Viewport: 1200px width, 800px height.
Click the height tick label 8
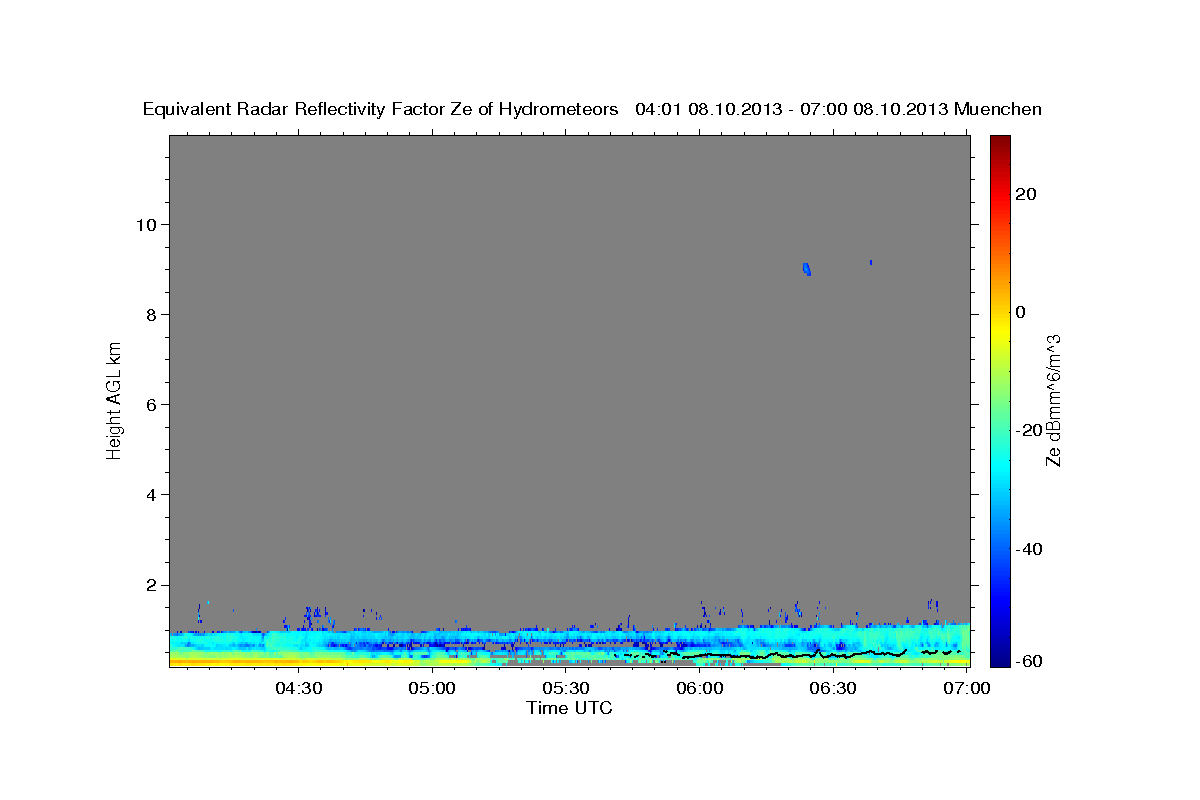pyautogui.click(x=152, y=314)
